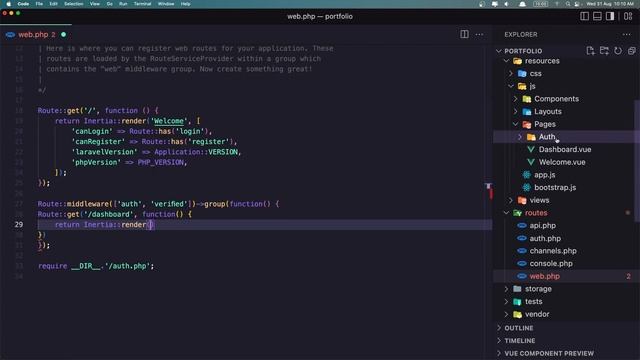Expand the Auth folder chevron
640x360 pixels.
520,137
